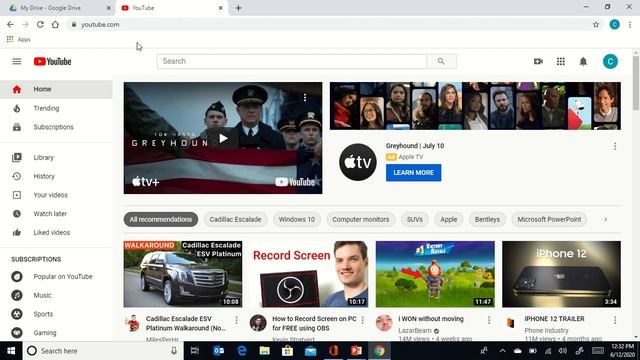Open the Windows Start menu
This screenshot has height=360, width=640.
[x=11, y=351]
